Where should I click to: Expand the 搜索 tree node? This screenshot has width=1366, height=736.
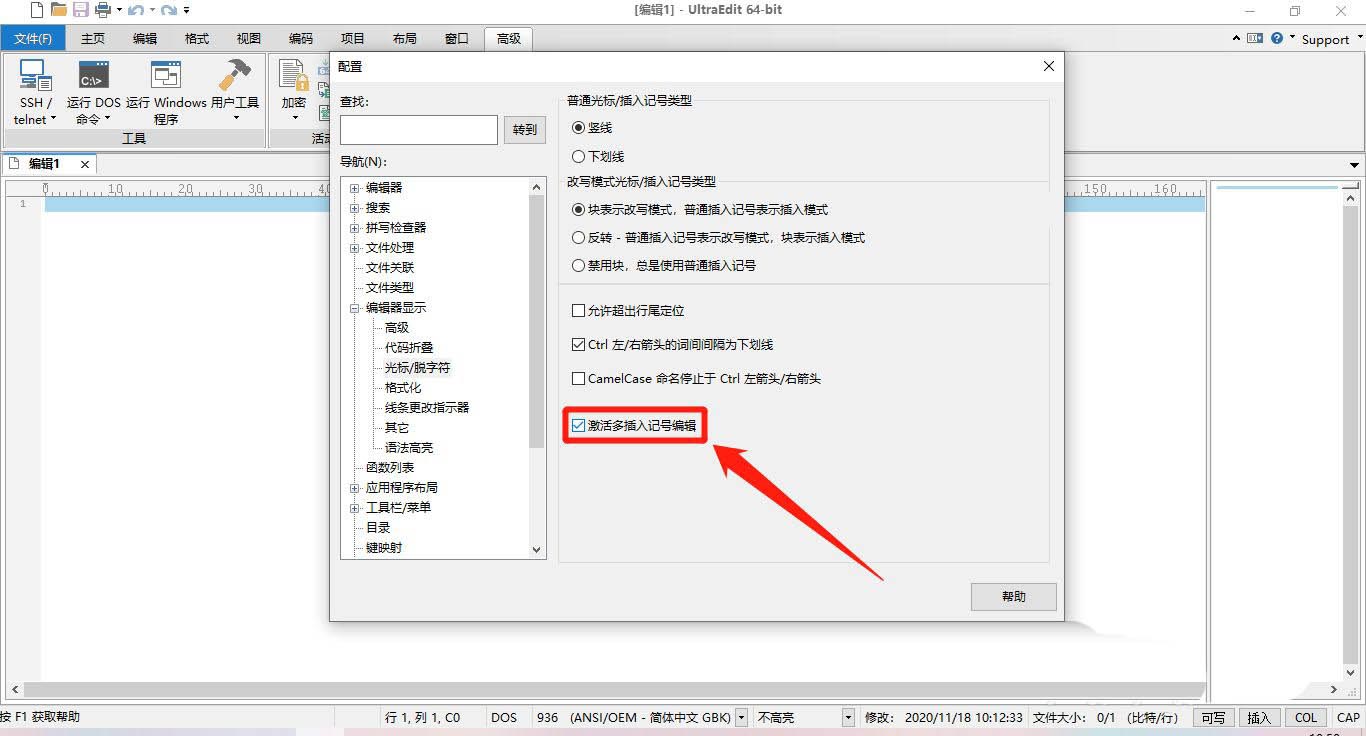[354, 208]
